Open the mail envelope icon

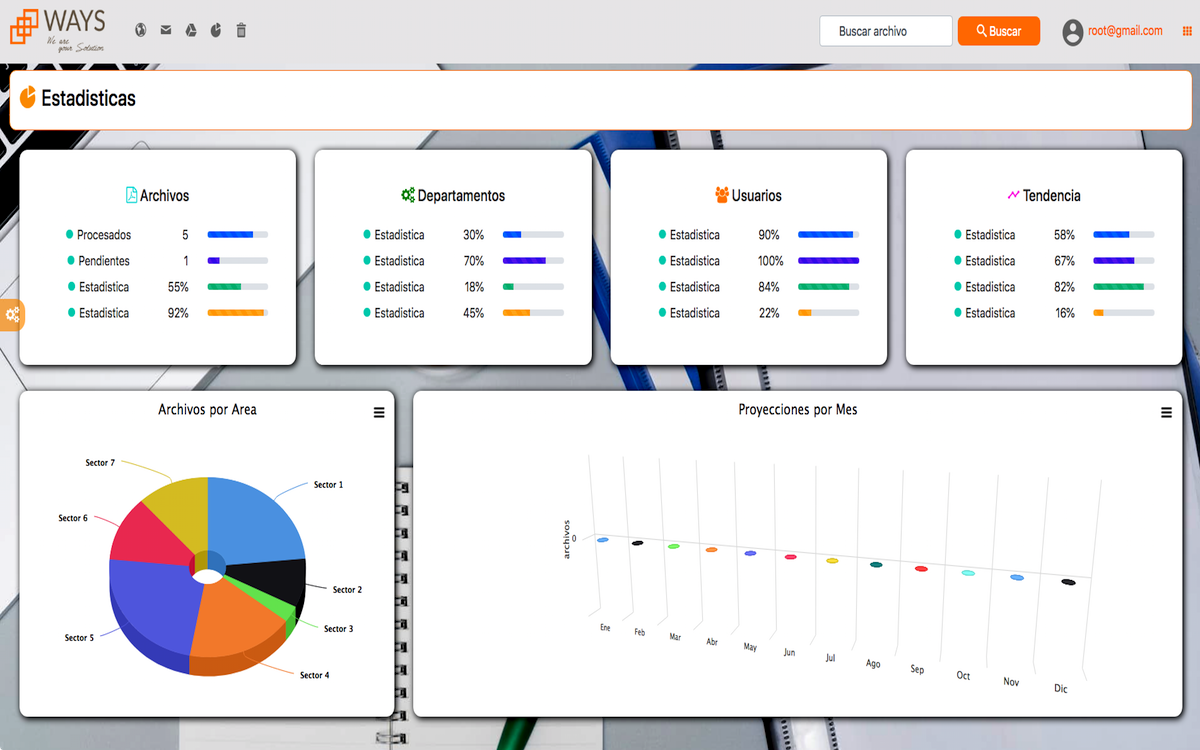click(x=166, y=31)
